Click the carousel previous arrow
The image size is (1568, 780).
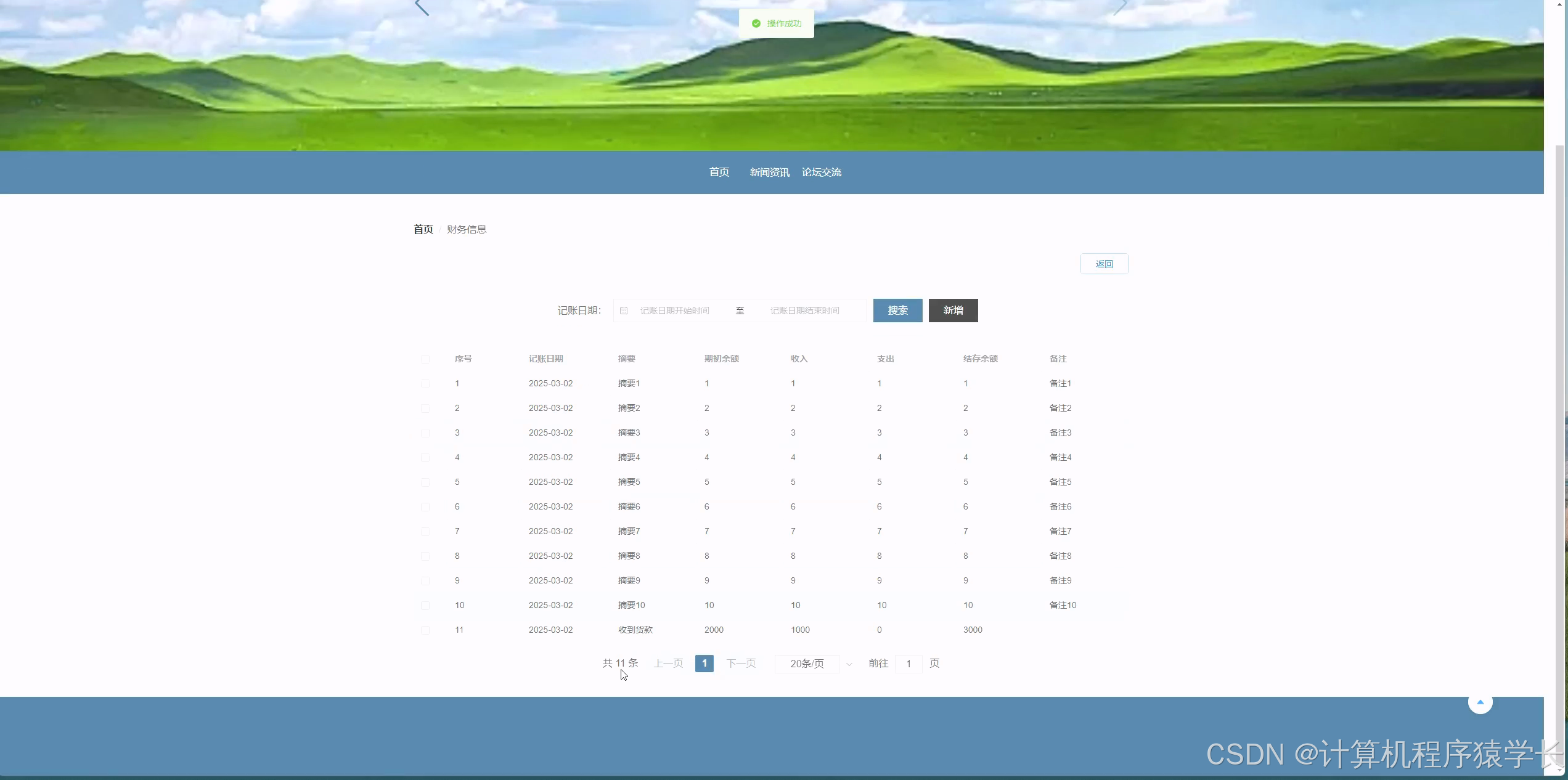tap(422, 7)
